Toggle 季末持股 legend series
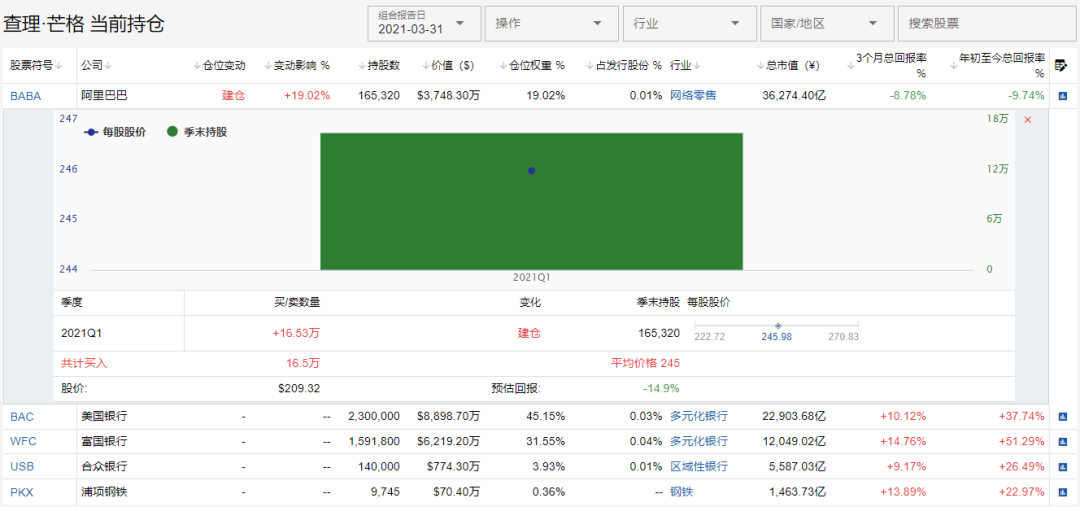Image resolution: width=1080 pixels, height=507 pixels. (197, 132)
